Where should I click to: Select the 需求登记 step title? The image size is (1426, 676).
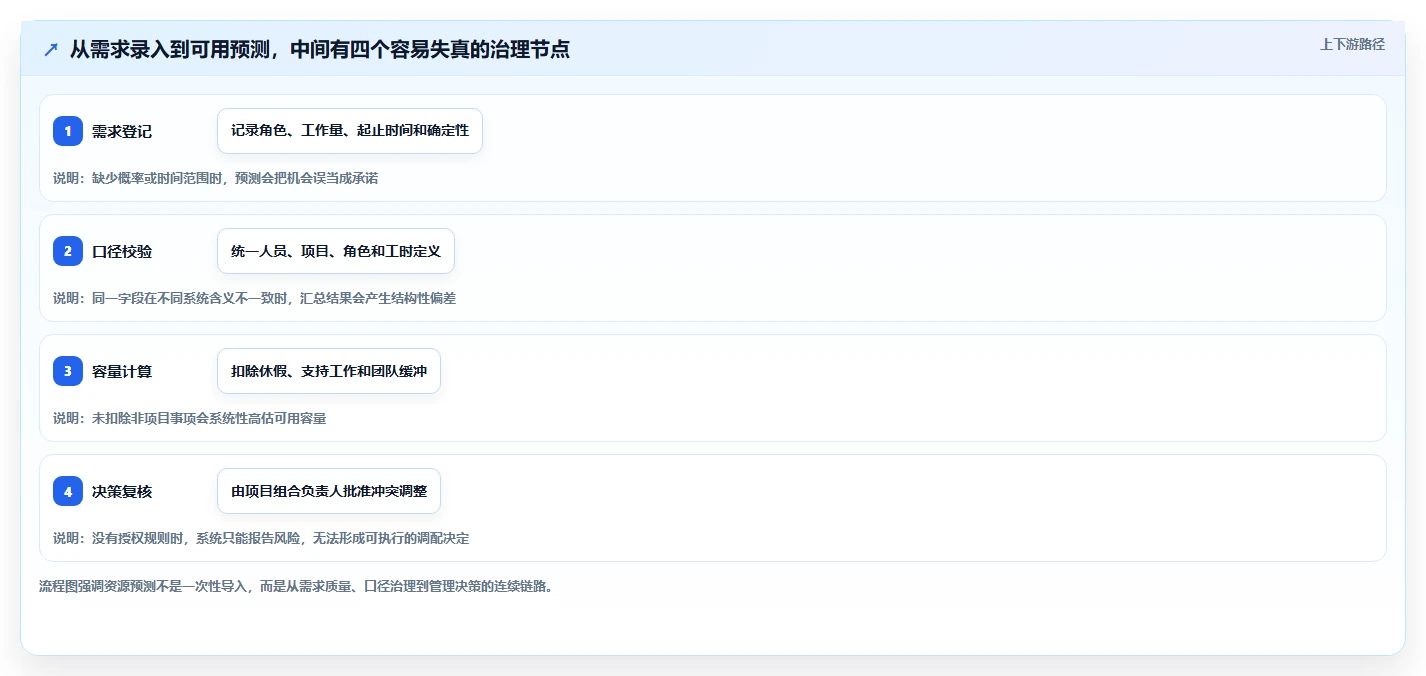tap(122, 131)
